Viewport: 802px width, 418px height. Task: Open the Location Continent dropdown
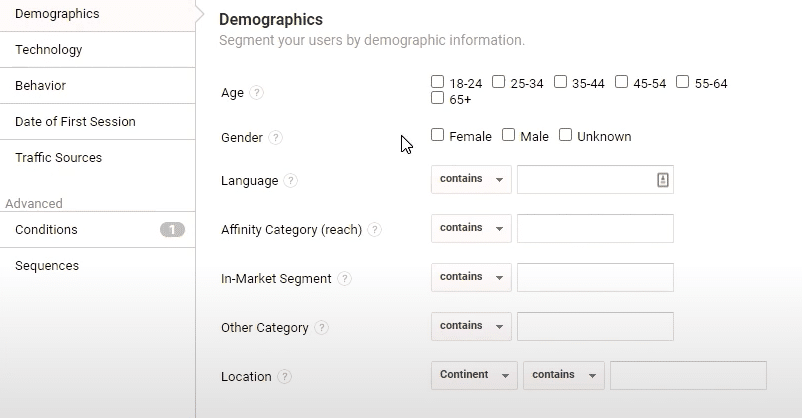tap(474, 376)
